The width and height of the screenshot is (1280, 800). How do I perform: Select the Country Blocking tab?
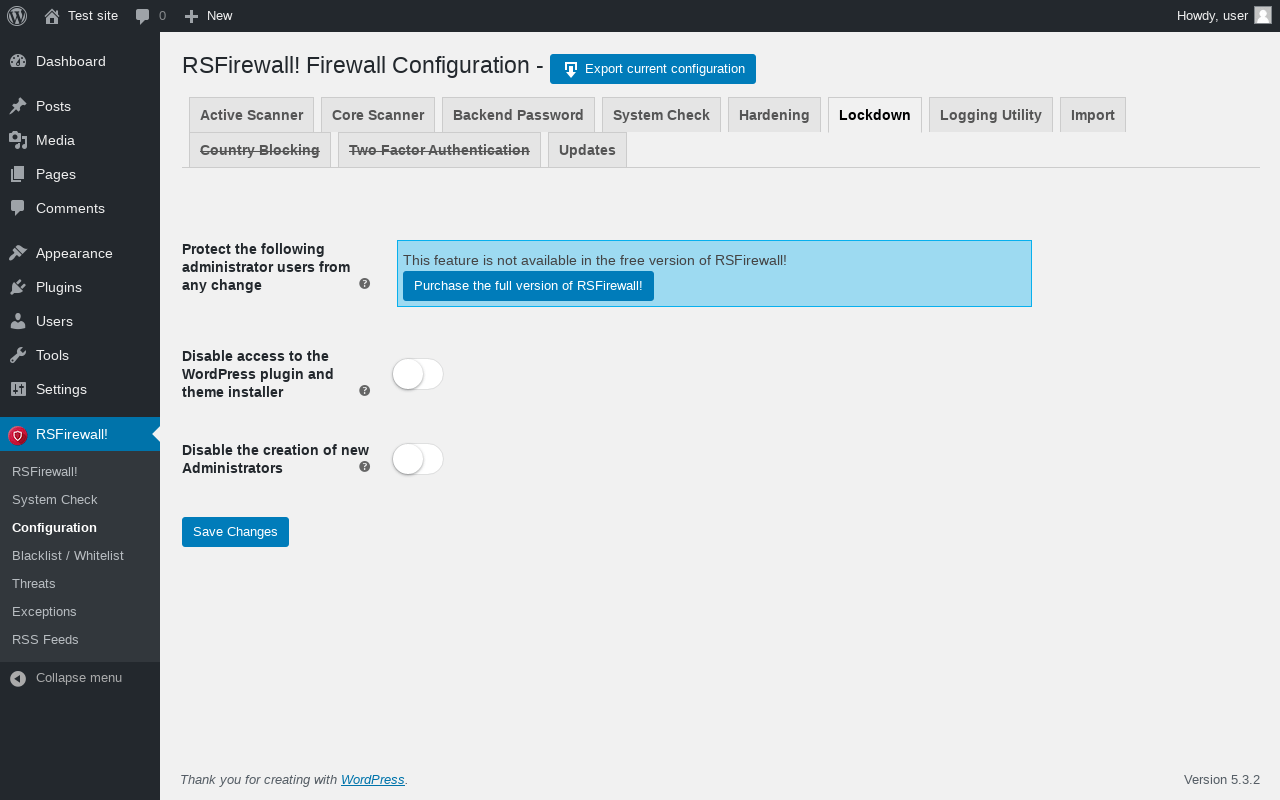pyautogui.click(x=260, y=150)
